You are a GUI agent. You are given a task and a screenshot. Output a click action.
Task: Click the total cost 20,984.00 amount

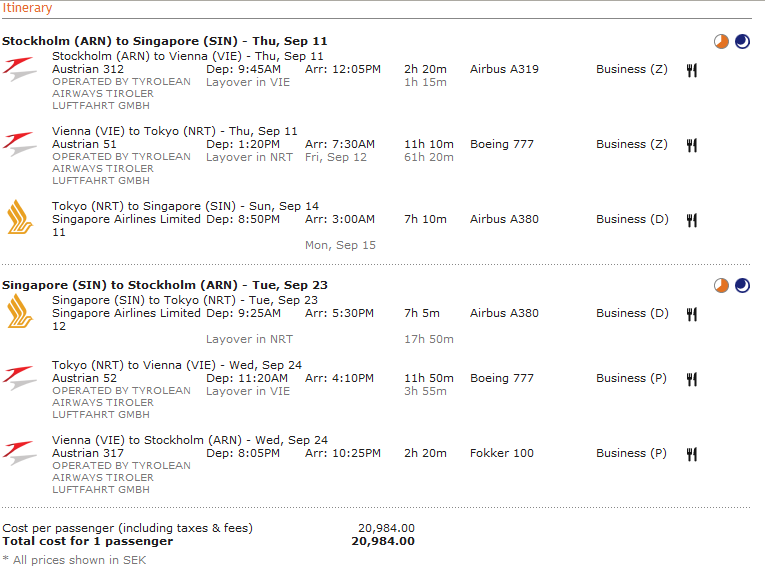pyautogui.click(x=383, y=541)
